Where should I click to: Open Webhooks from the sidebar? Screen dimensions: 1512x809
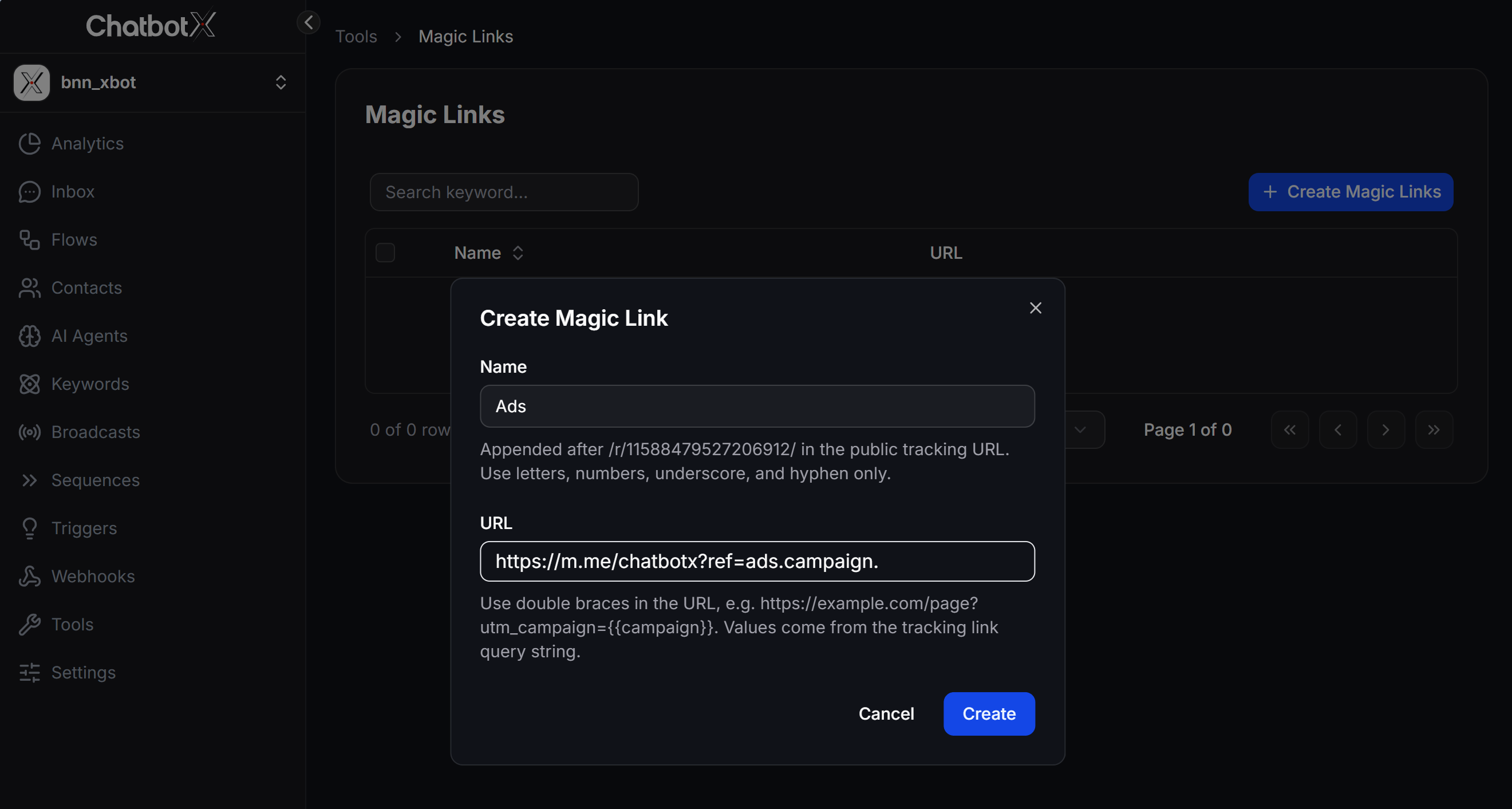93,577
